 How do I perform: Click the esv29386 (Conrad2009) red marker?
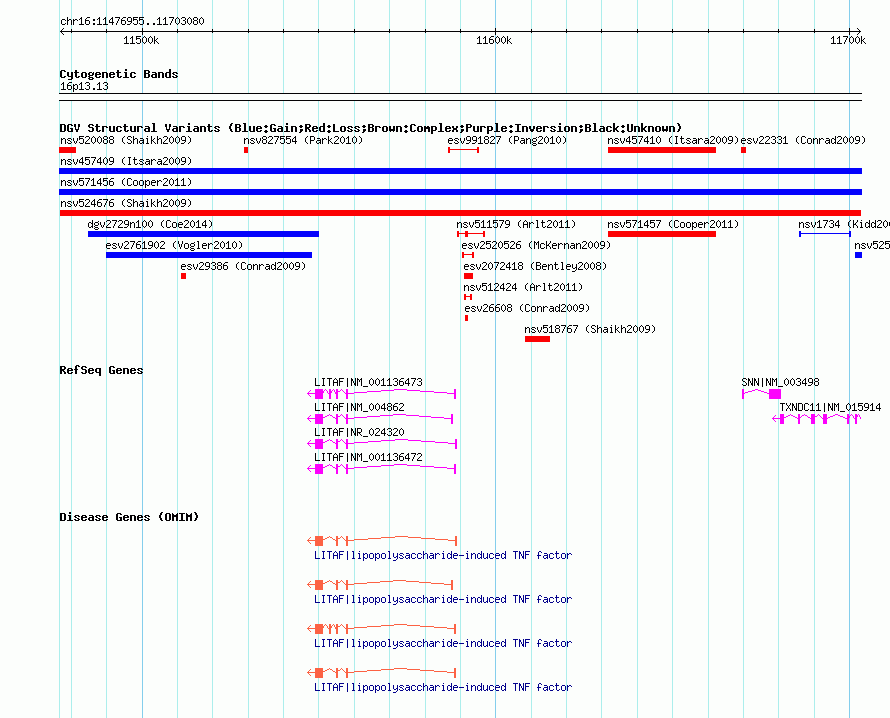(183, 276)
